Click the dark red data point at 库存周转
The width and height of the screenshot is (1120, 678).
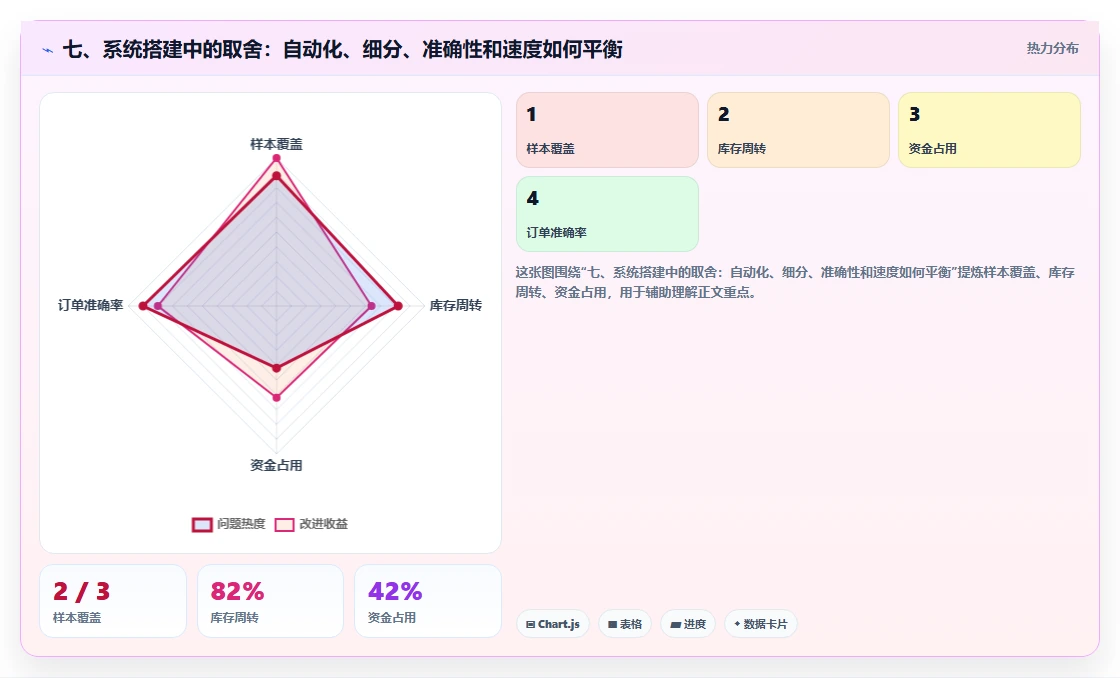coord(399,306)
